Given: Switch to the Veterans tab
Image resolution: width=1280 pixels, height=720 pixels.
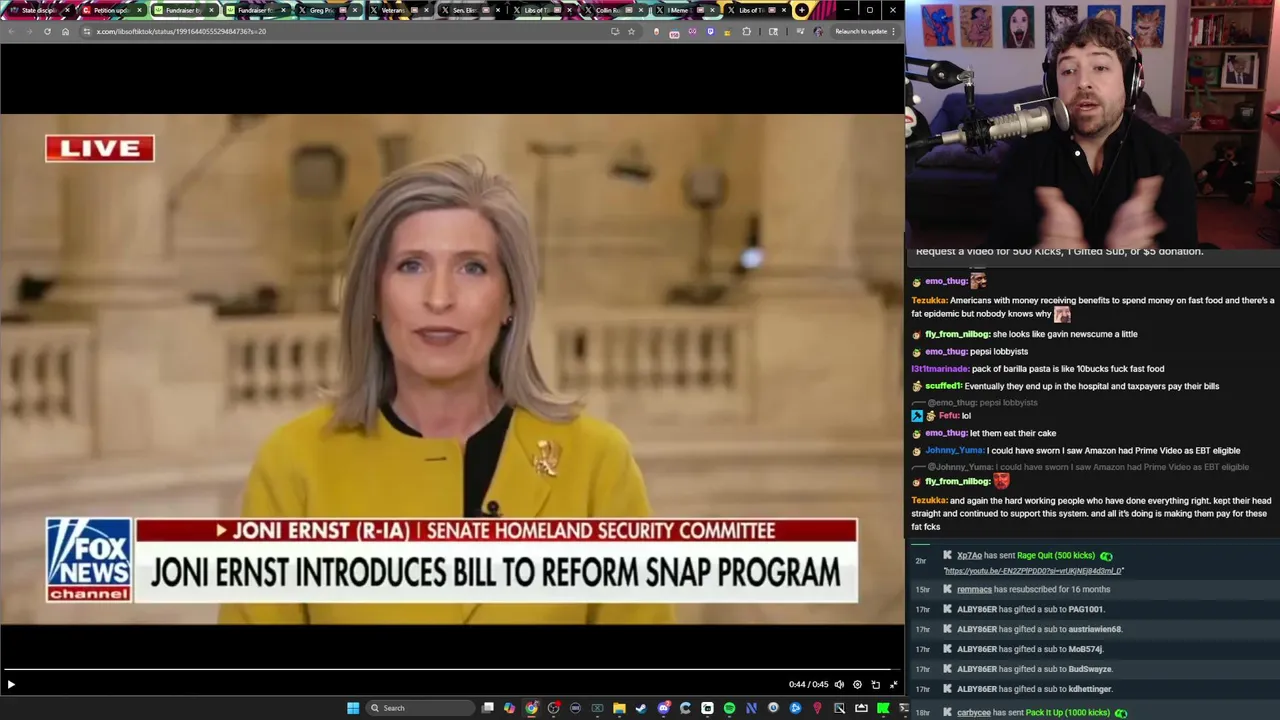Looking at the screenshot, I should click(x=398, y=10).
